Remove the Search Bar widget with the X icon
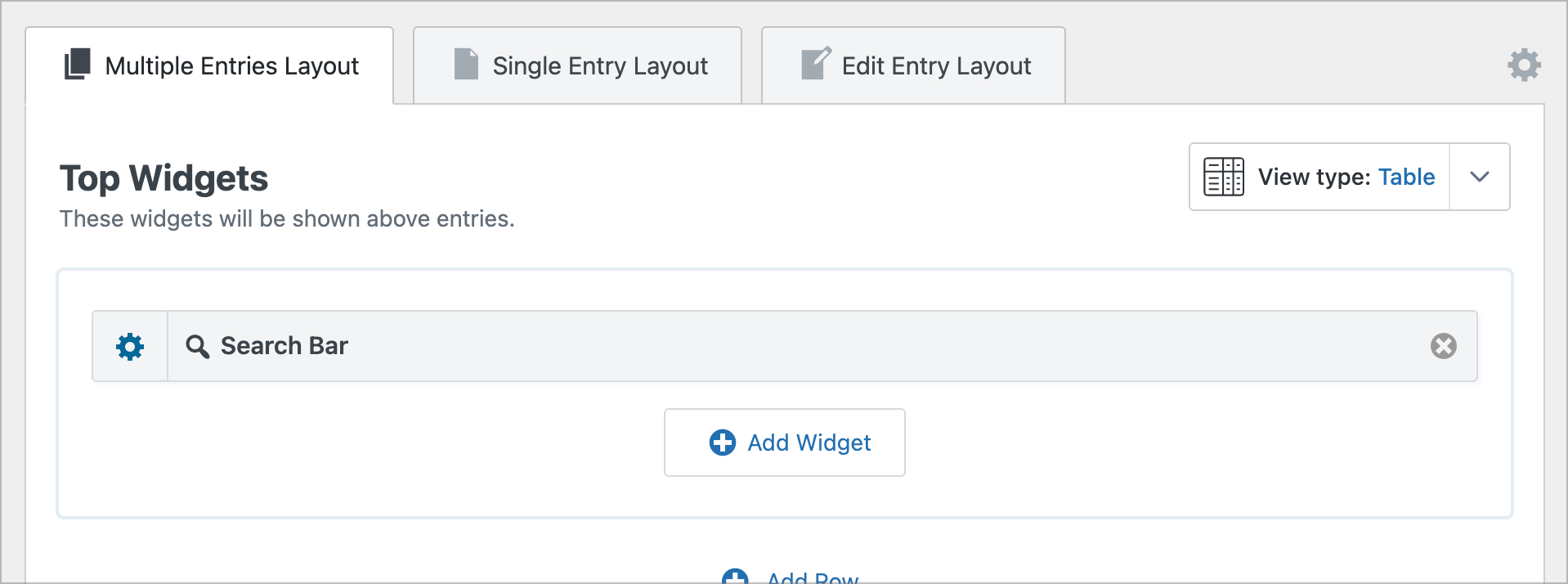This screenshot has height=584, width=1568. 1442,346
